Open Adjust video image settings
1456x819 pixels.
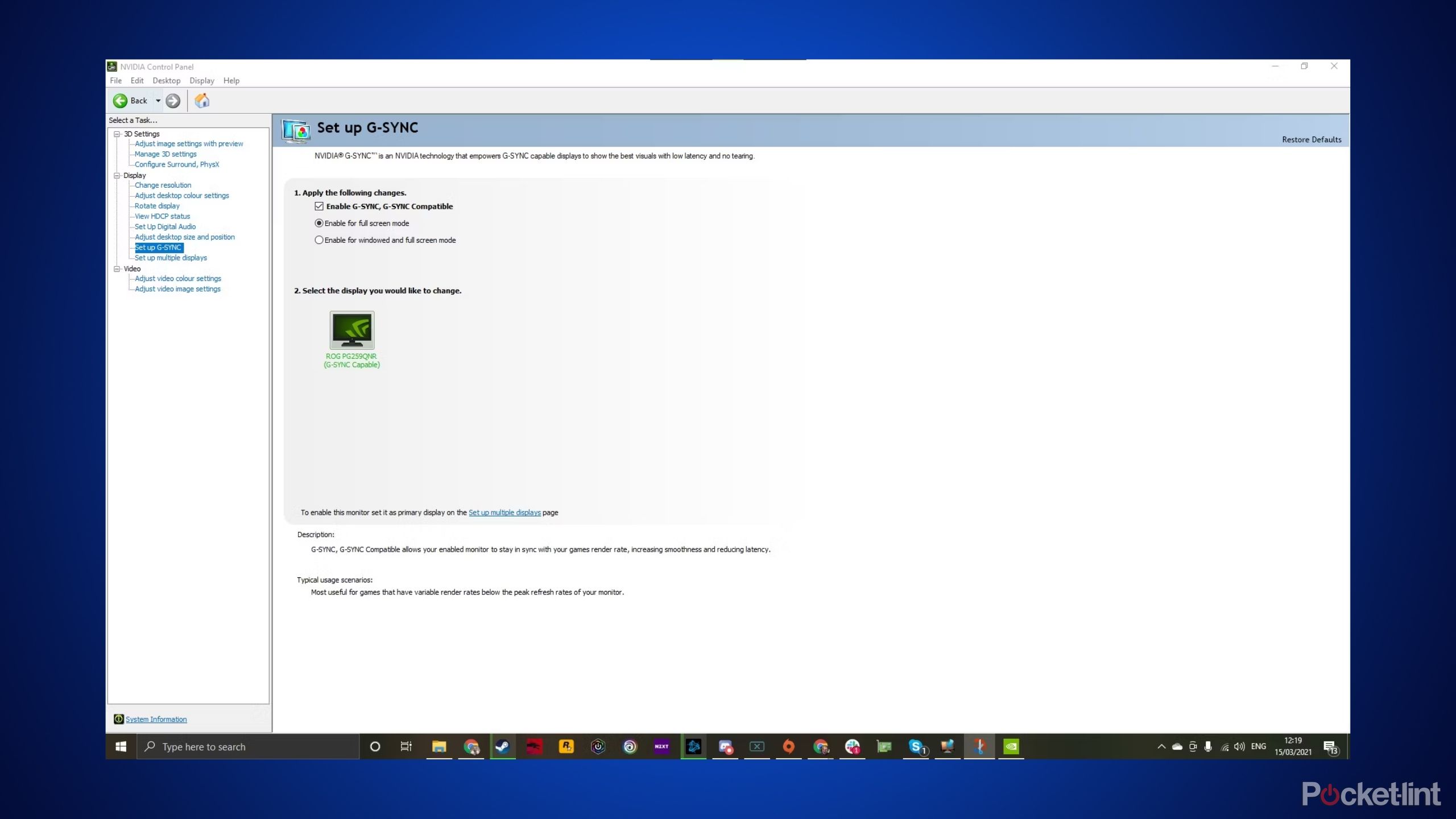177,289
